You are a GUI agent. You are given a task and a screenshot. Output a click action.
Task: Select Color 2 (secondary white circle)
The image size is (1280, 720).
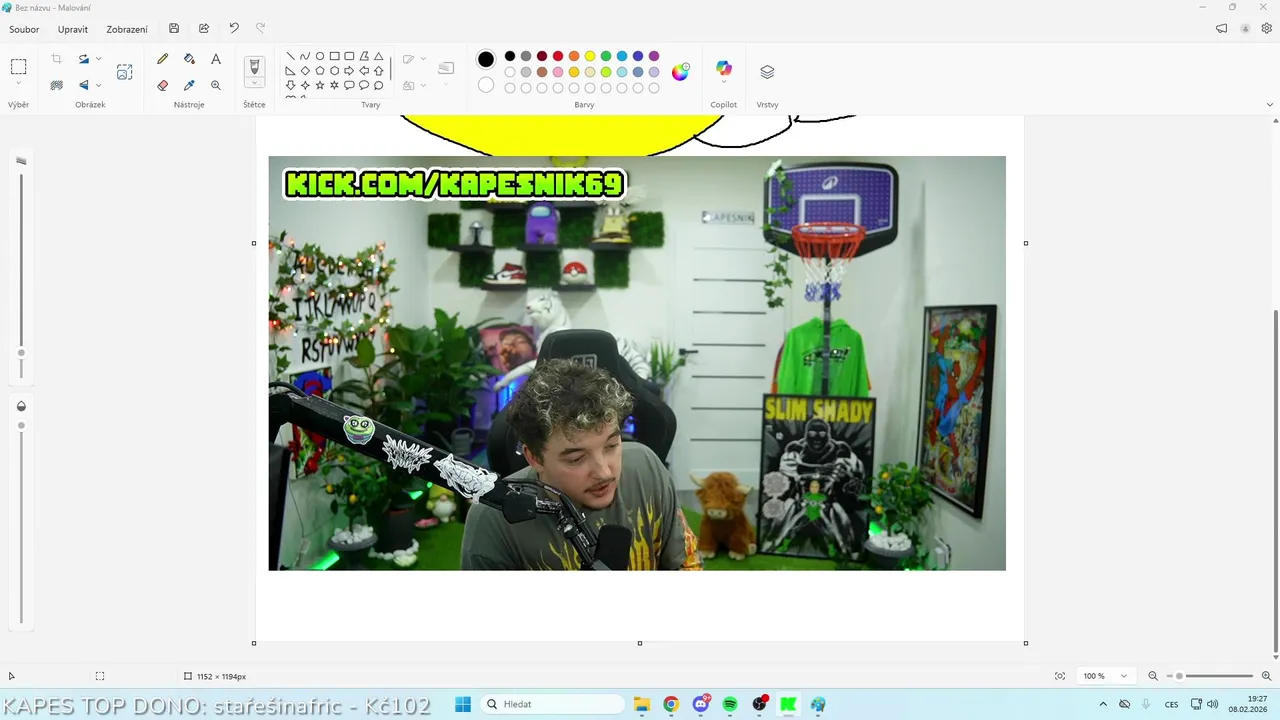pos(486,85)
